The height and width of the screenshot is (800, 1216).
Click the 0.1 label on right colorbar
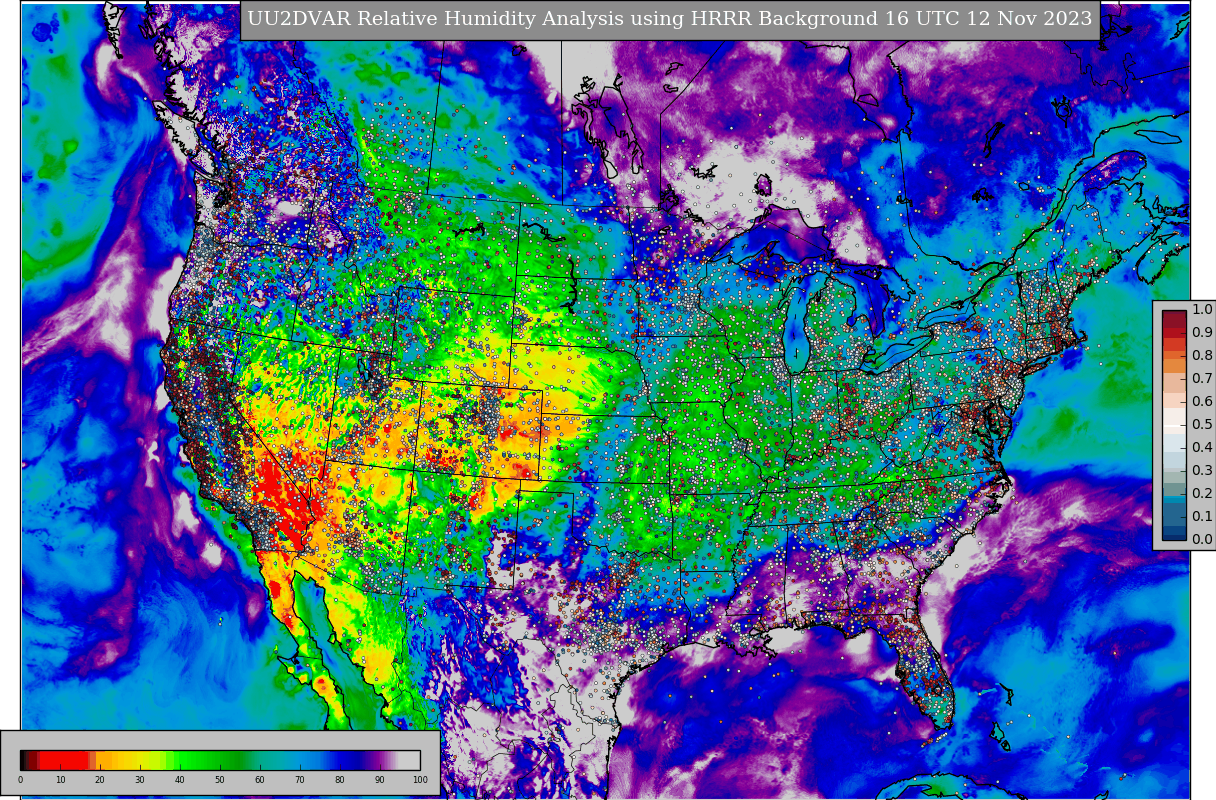pyautogui.click(x=1201, y=517)
